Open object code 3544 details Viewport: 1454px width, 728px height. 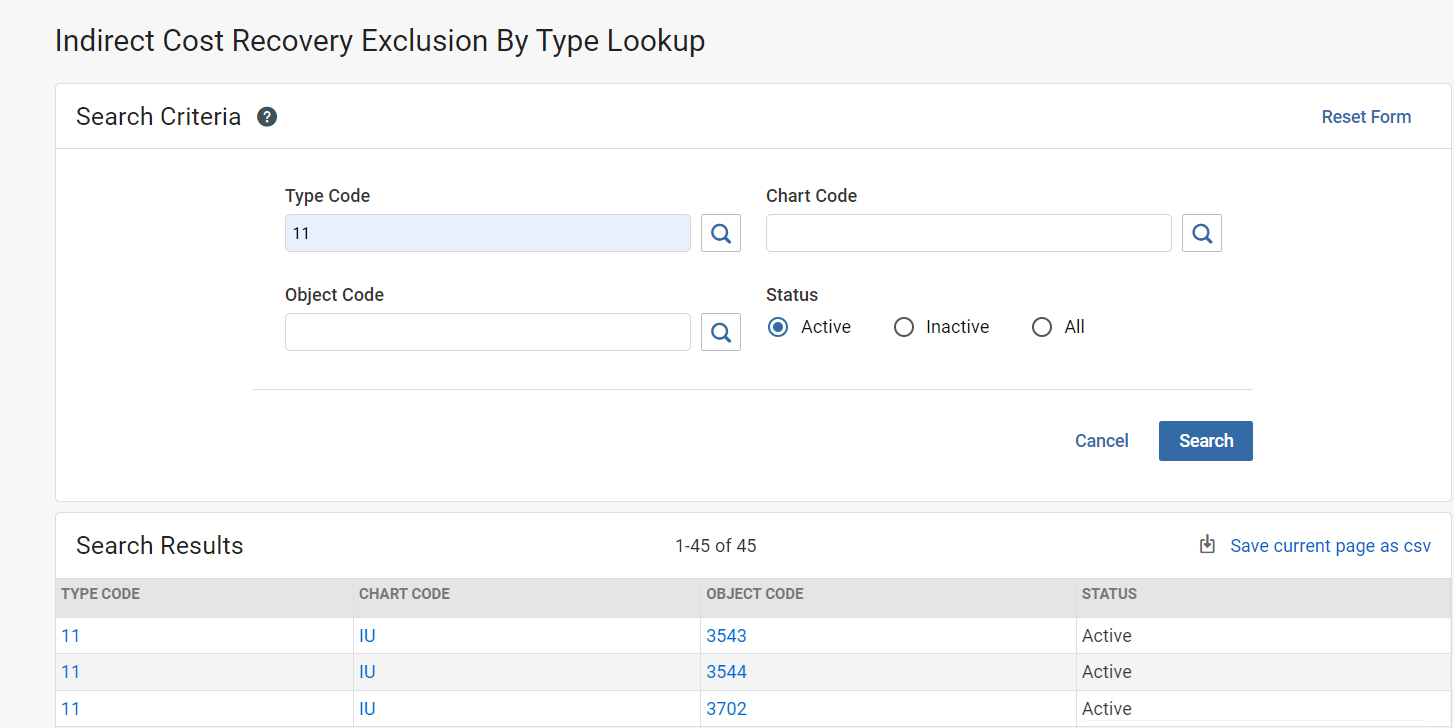(x=726, y=671)
